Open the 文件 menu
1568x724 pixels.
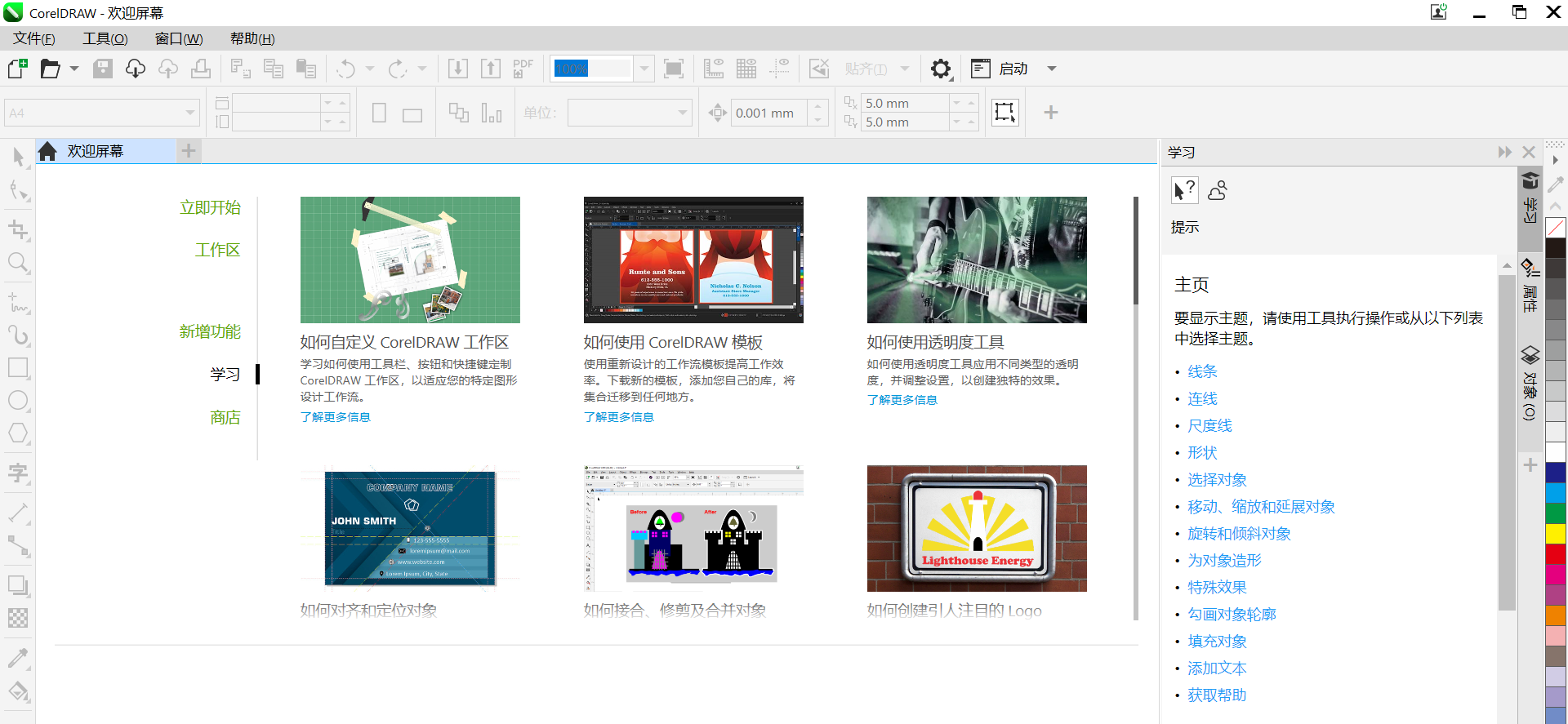(34, 38)
